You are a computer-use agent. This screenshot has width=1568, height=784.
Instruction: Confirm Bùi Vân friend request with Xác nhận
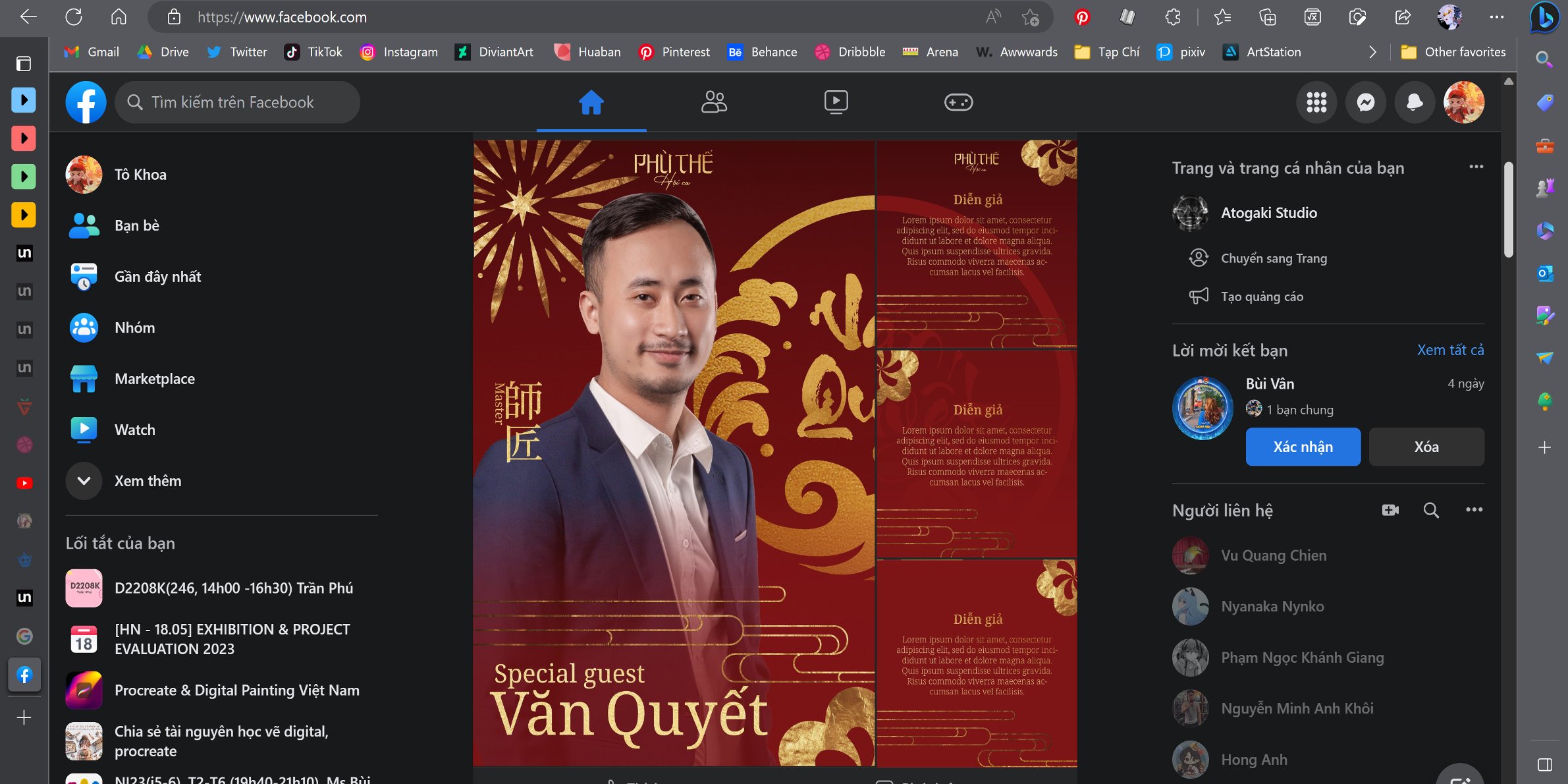(1303, 447)
